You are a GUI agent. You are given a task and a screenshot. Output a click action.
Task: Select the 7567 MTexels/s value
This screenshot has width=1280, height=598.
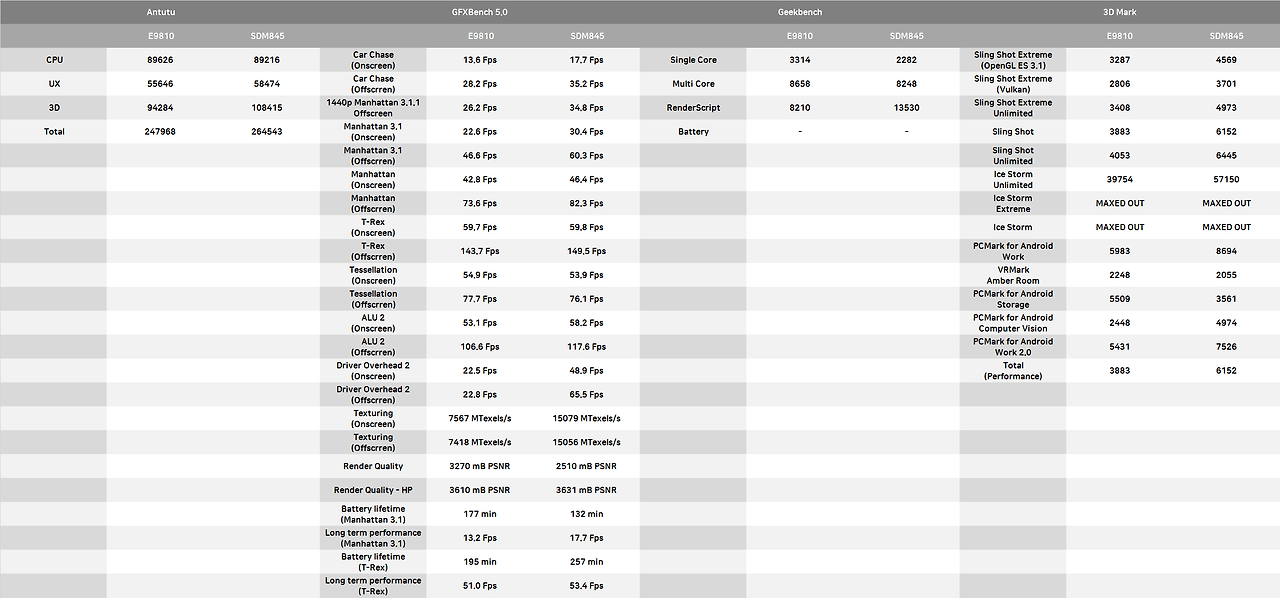(480, 419)
